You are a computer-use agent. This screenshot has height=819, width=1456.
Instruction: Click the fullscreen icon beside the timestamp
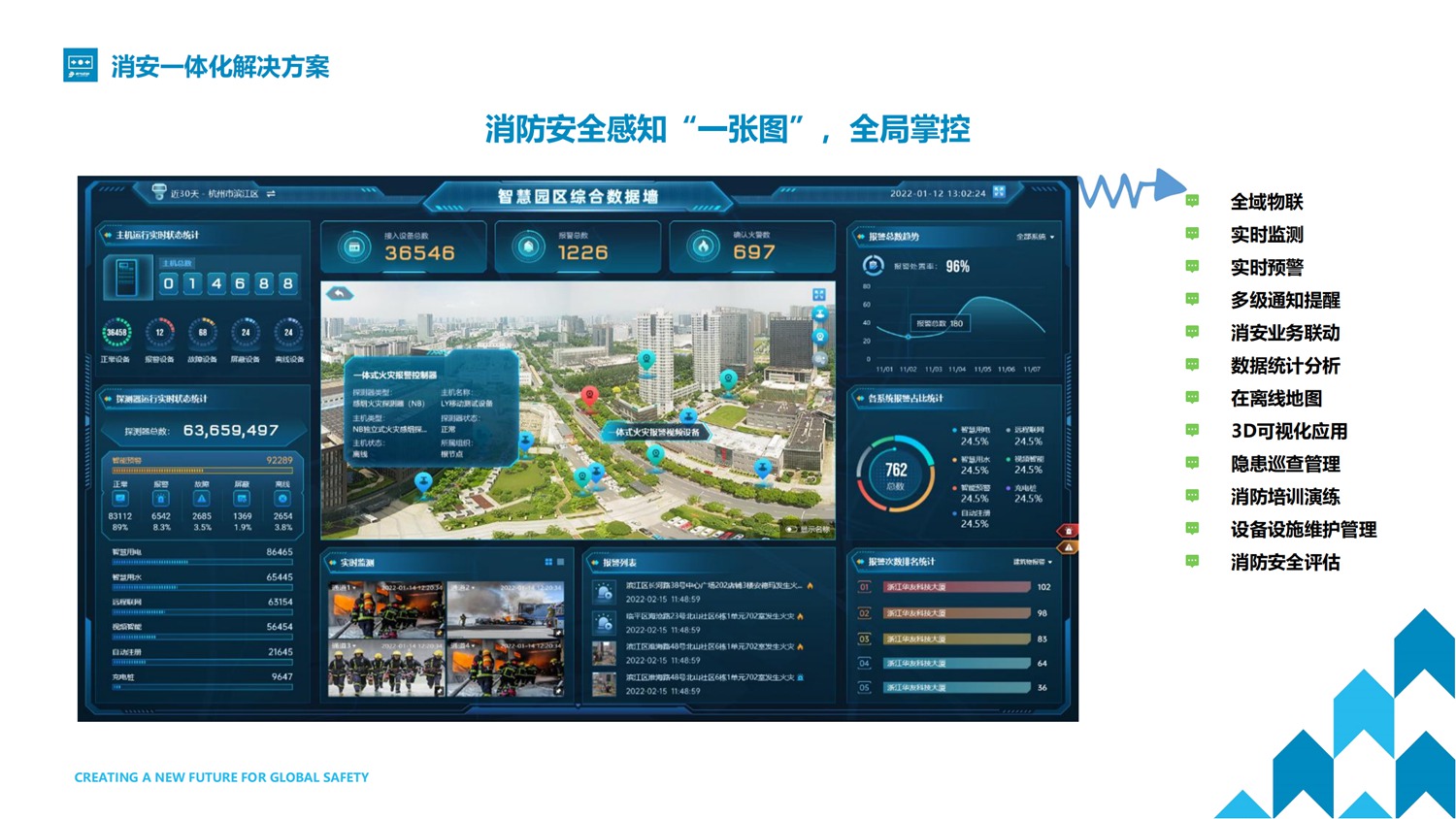[999, 192]
